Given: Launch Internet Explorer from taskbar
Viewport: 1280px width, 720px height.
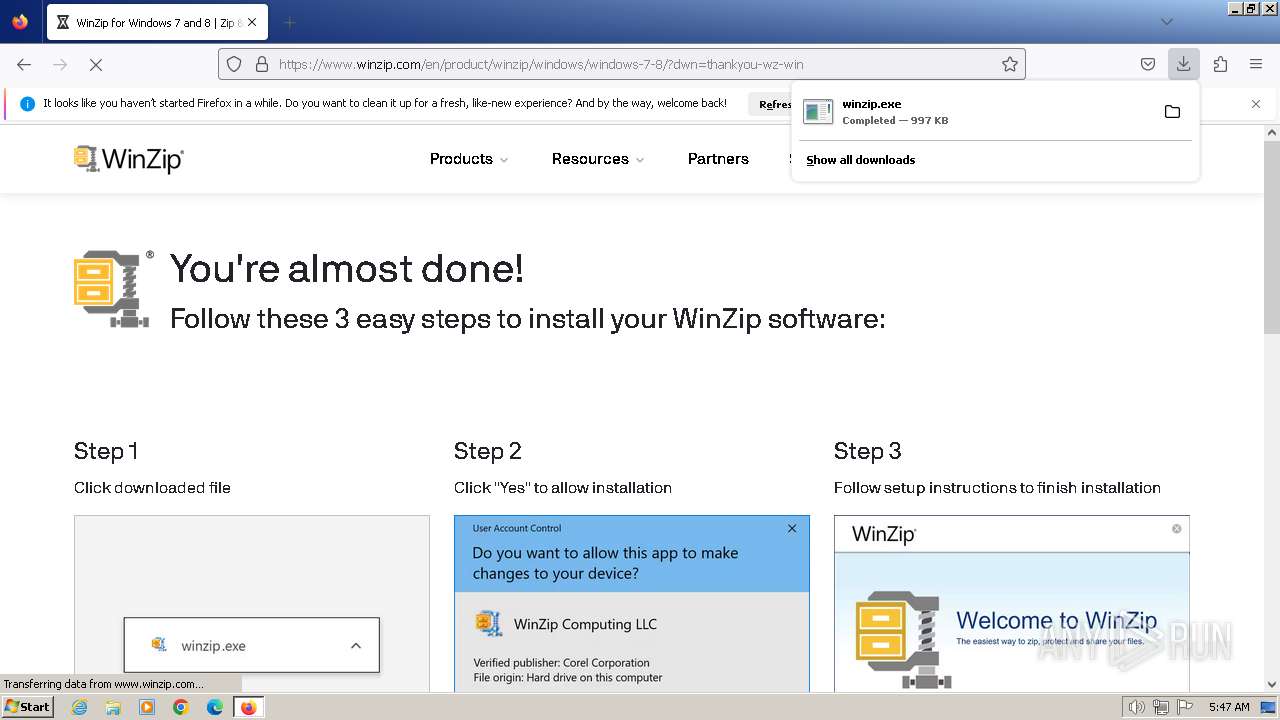Looking at the screenshot, I should [x=80, y=707].
